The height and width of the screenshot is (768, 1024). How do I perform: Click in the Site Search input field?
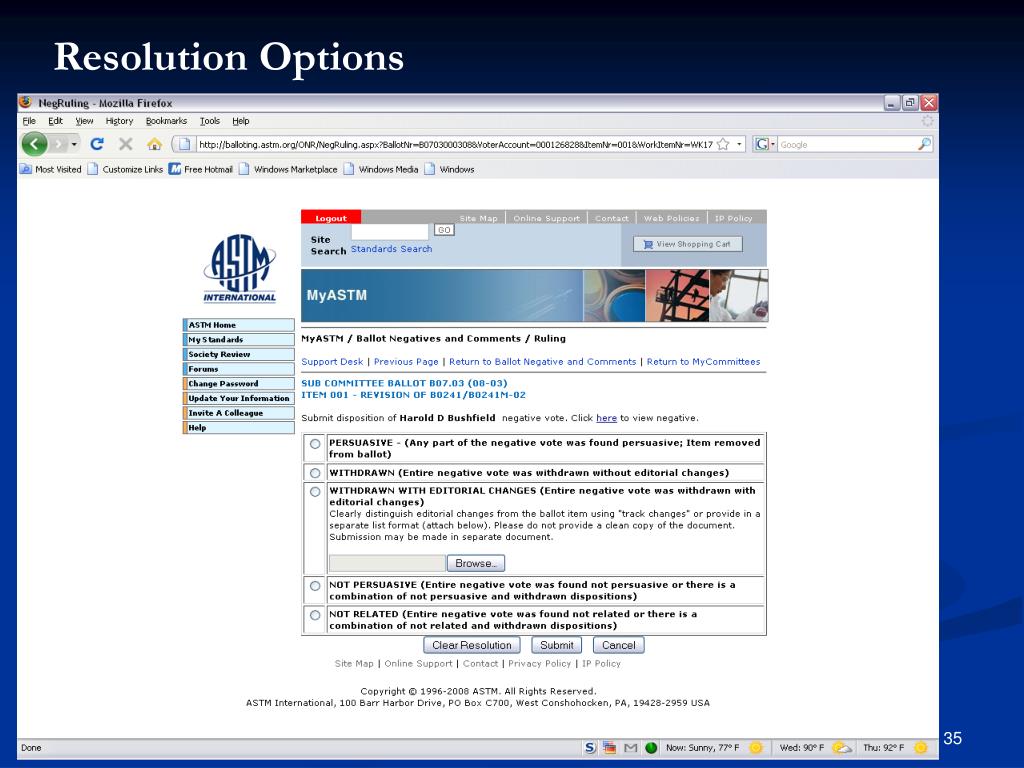click(x=390, y=231)
